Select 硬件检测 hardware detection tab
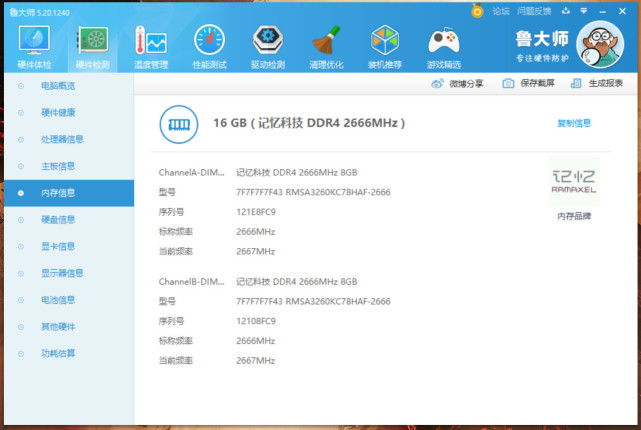This screenshot has width=641, height=430. click(93, 47)
